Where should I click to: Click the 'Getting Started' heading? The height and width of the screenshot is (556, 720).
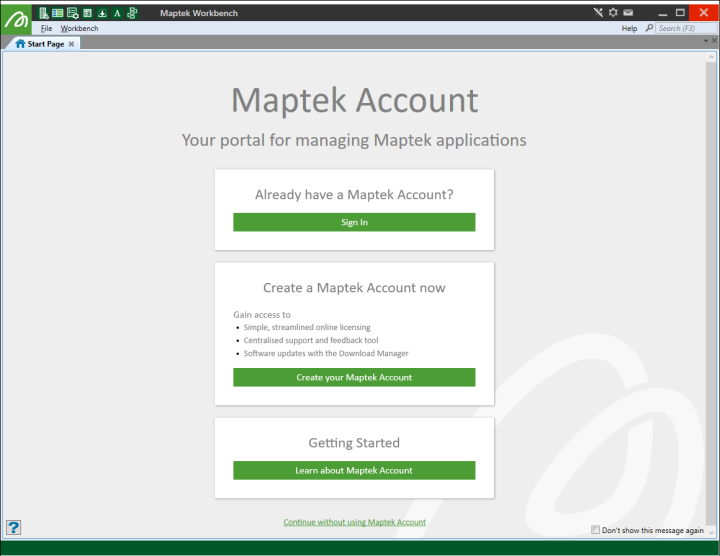(x=354, y=443)
